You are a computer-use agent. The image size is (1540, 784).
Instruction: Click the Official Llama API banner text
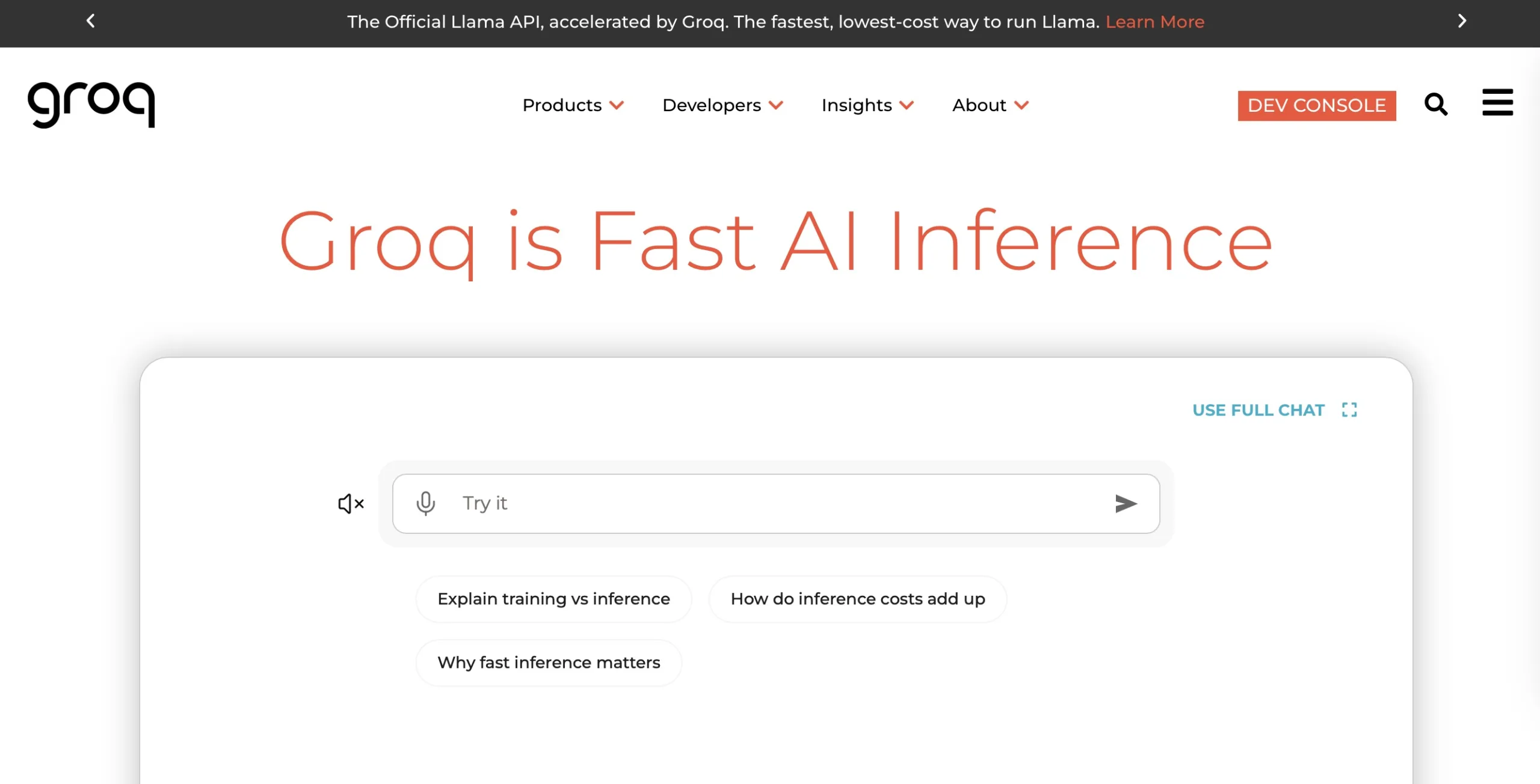coord(723,22)
